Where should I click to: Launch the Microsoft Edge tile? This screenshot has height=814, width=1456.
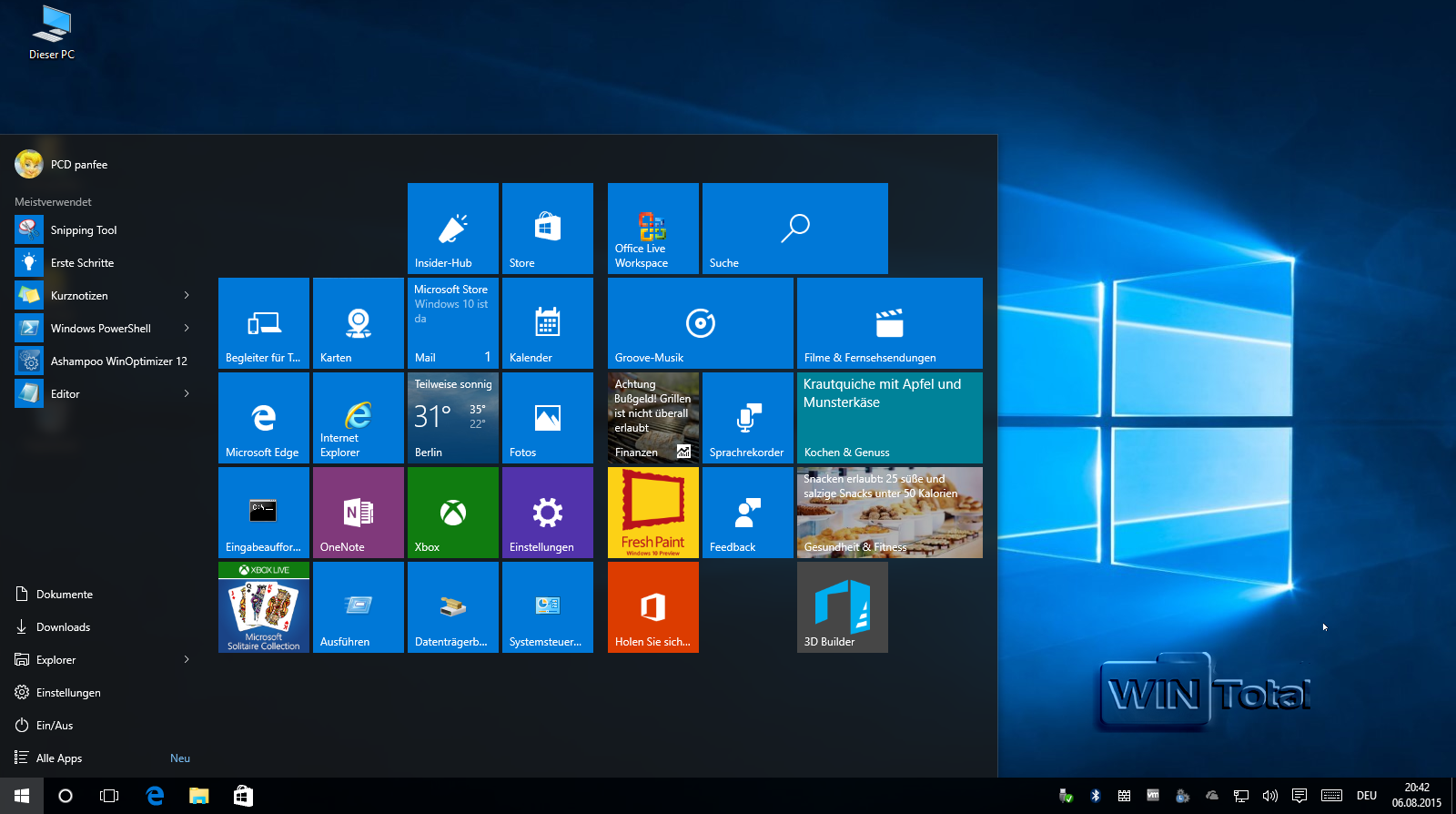point(263,417)
